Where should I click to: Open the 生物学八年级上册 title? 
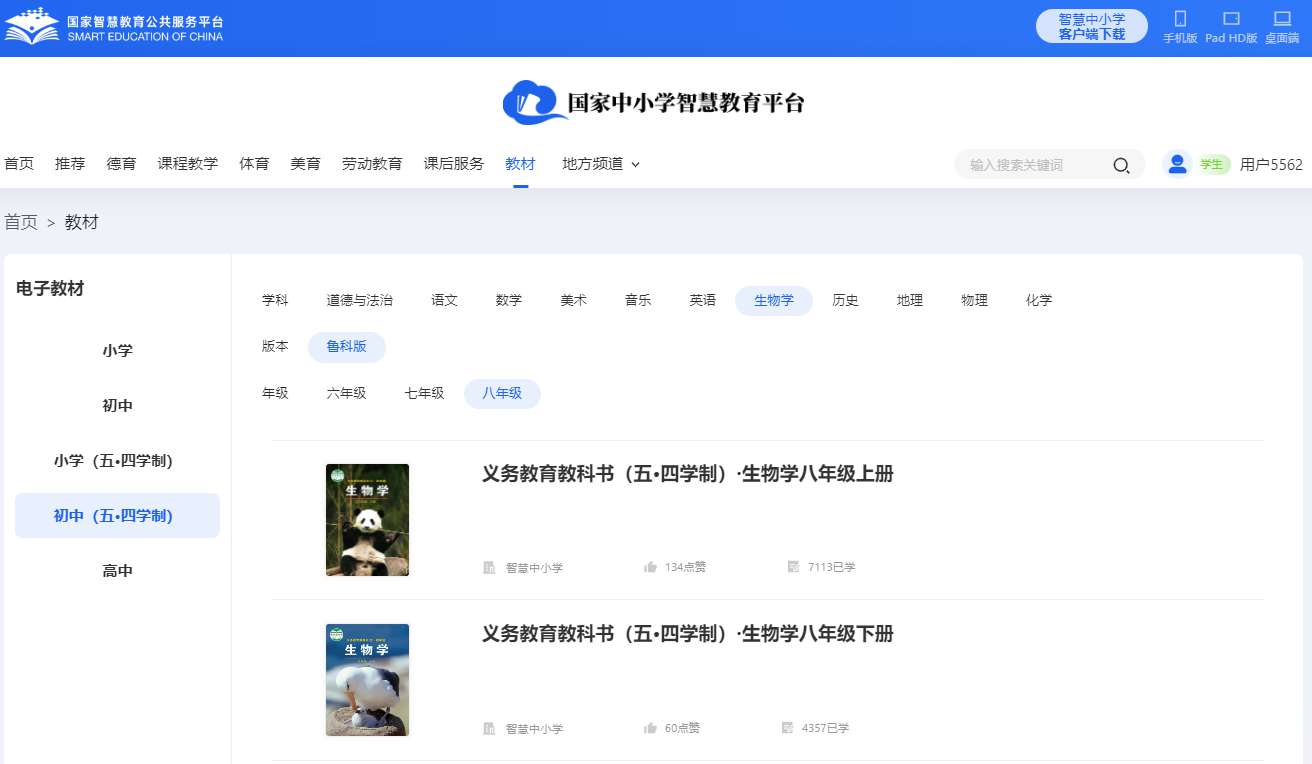click(688, 474)
